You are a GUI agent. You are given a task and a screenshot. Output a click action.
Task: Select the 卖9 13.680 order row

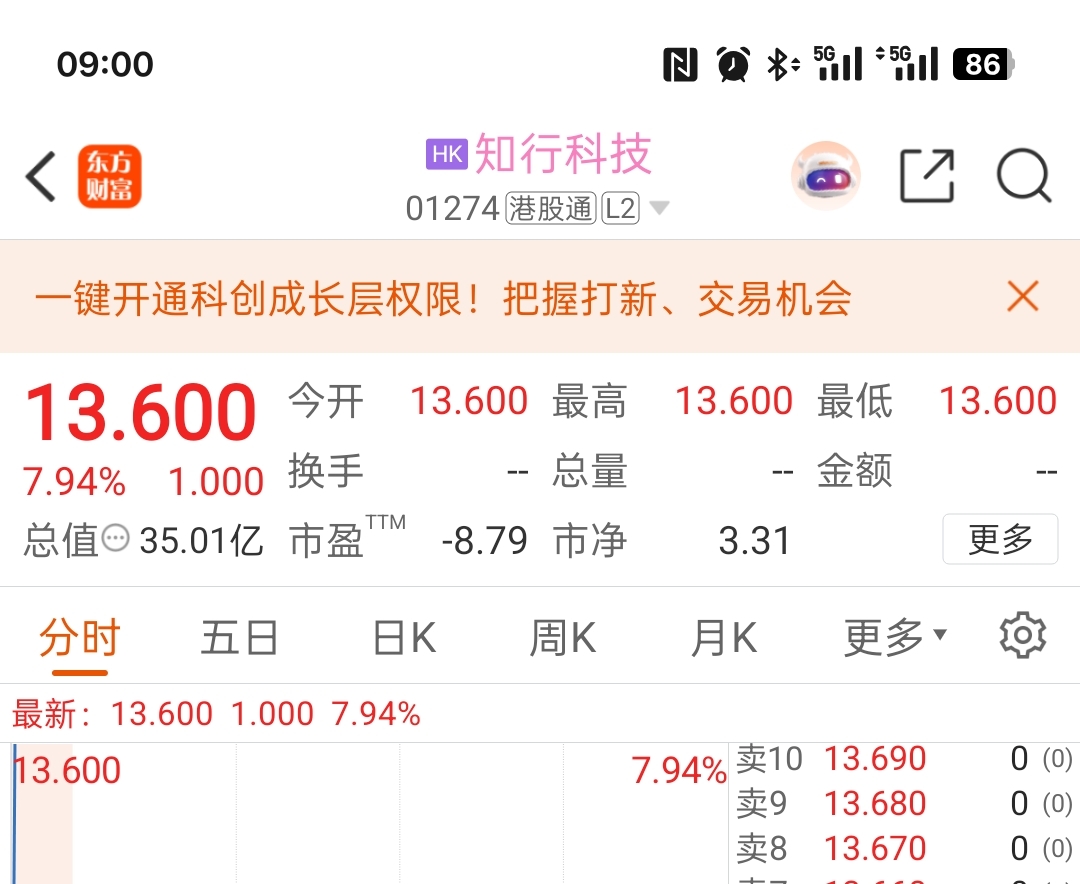tap(904, 803)
